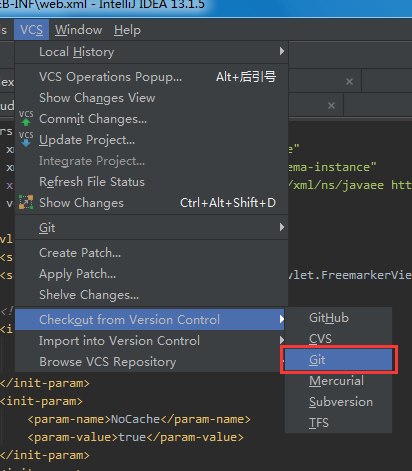The height and width of the screenshot is (471, 412).
Task: Open the VCS menu
Action: click(31, 30)
